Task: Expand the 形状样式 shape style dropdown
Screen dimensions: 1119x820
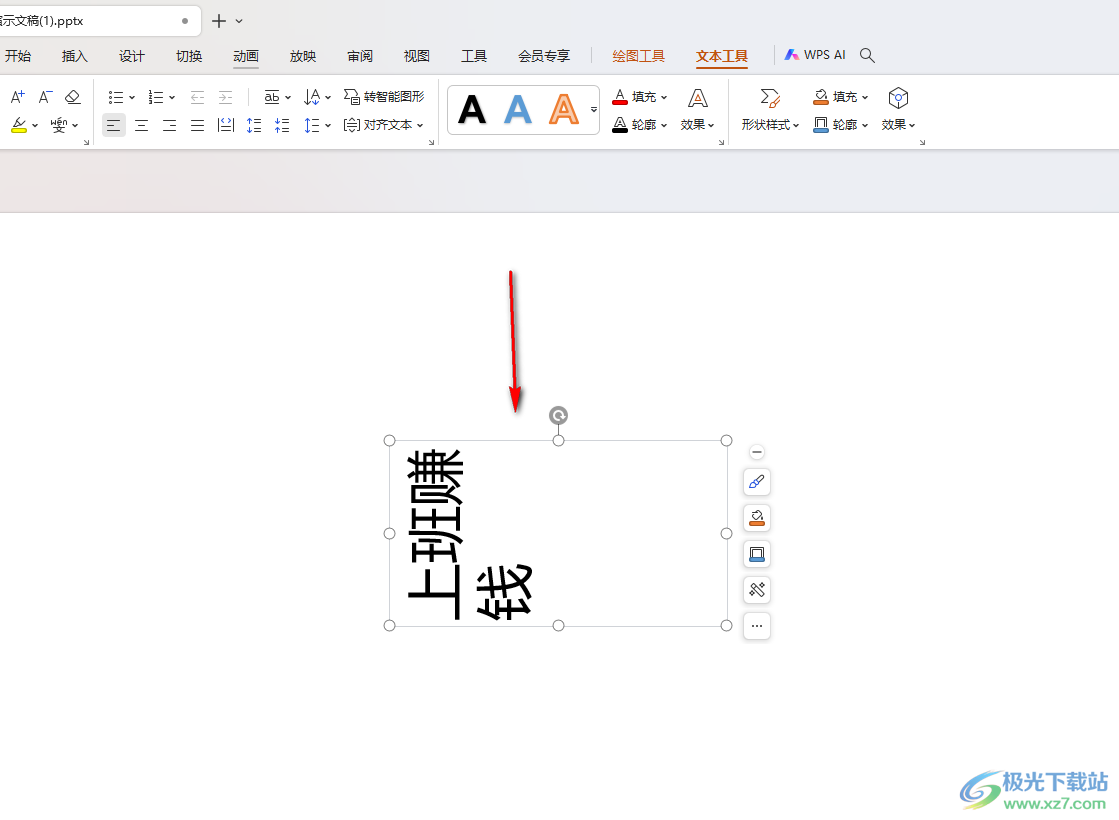Action: point(770,125)
